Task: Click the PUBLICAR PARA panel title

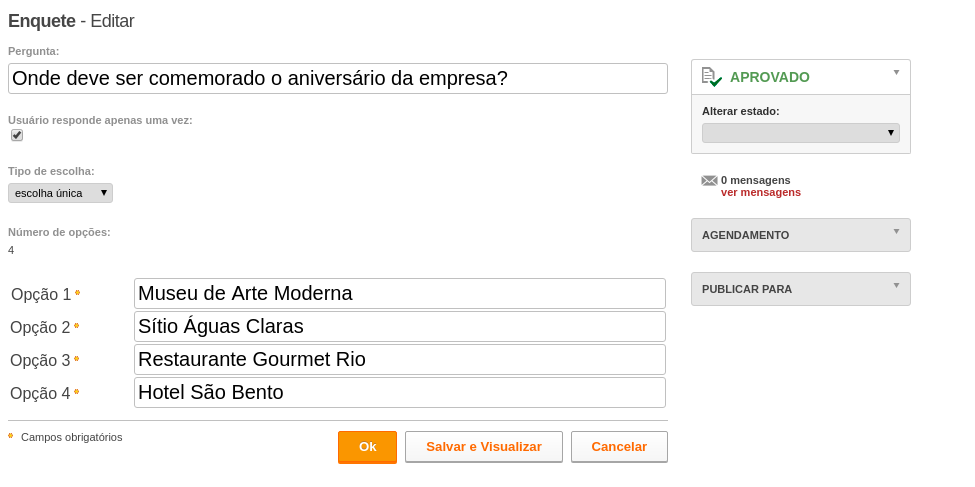Action: (747, 289)
